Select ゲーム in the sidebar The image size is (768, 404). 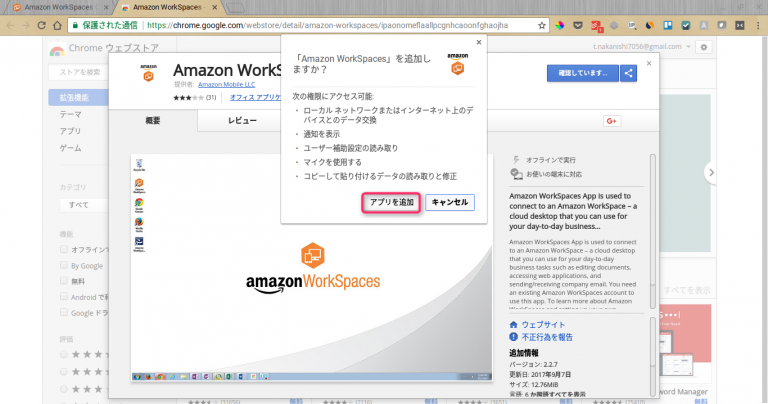(x=71, y=148)
